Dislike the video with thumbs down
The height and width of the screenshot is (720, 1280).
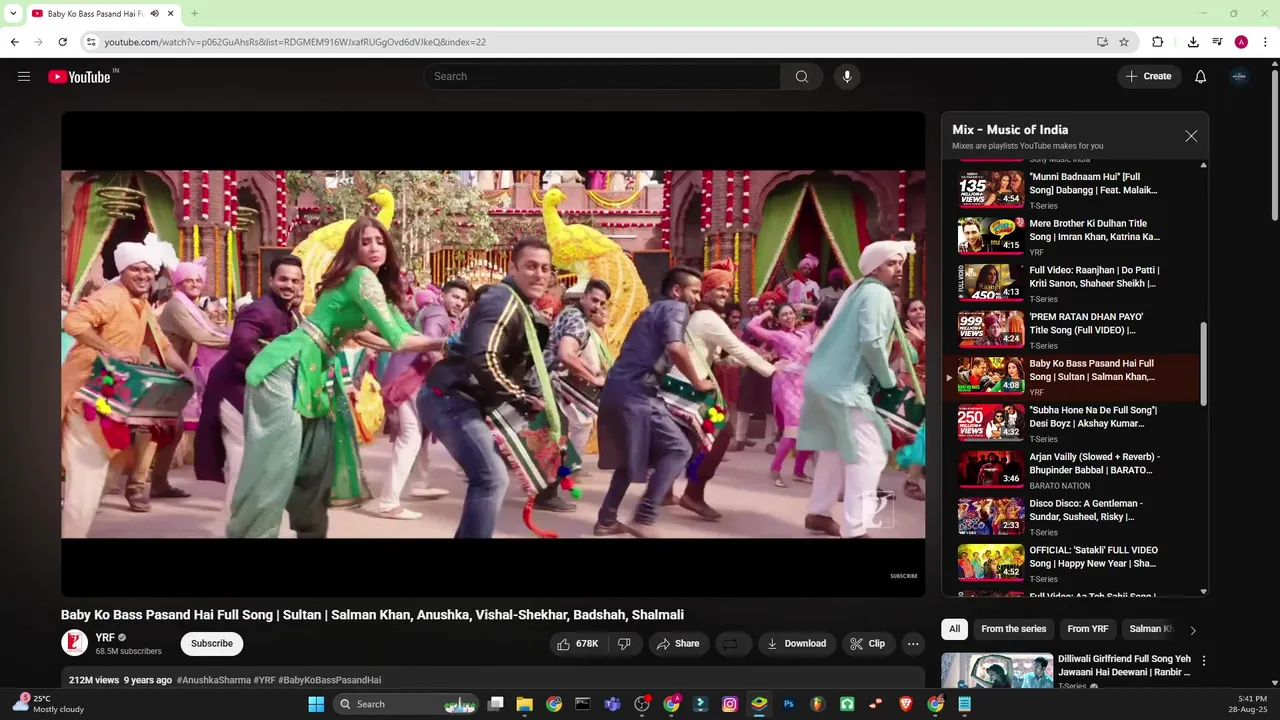point(624,644)
